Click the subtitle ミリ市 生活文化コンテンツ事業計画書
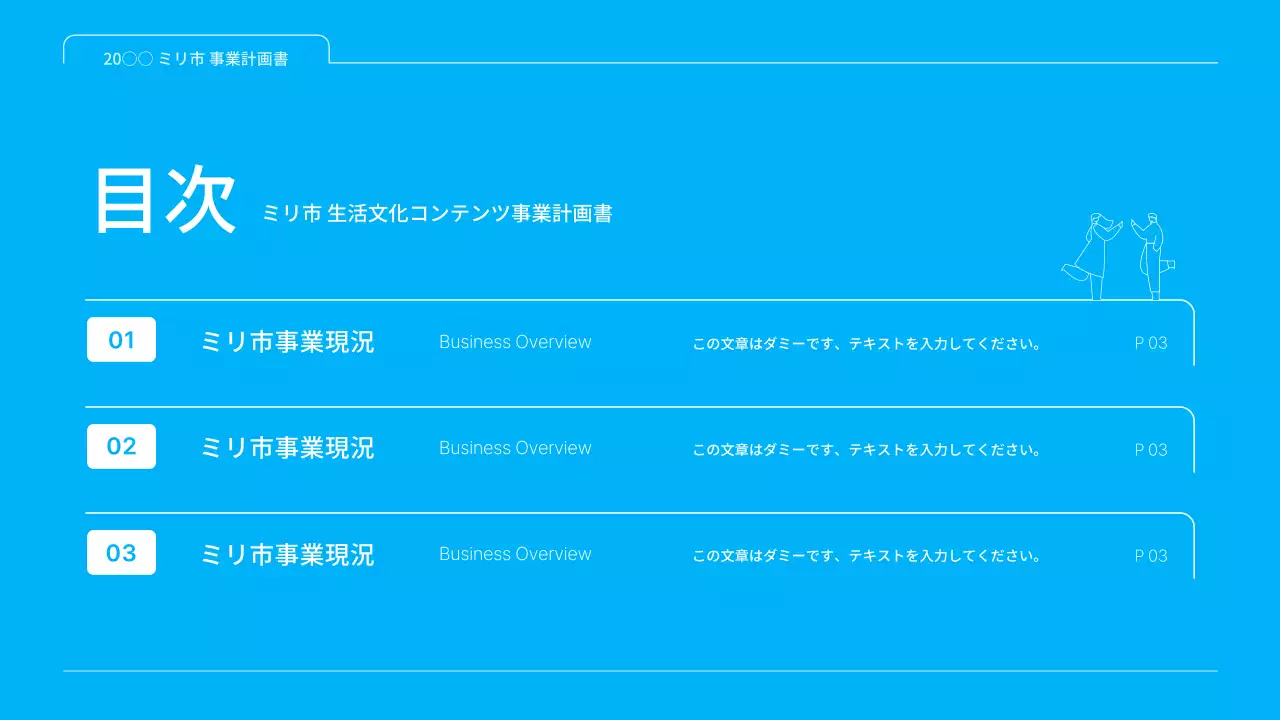Image resolution: width=1280 pixels, height=720 pixels. pyautogui.click(x=437, y=213)
